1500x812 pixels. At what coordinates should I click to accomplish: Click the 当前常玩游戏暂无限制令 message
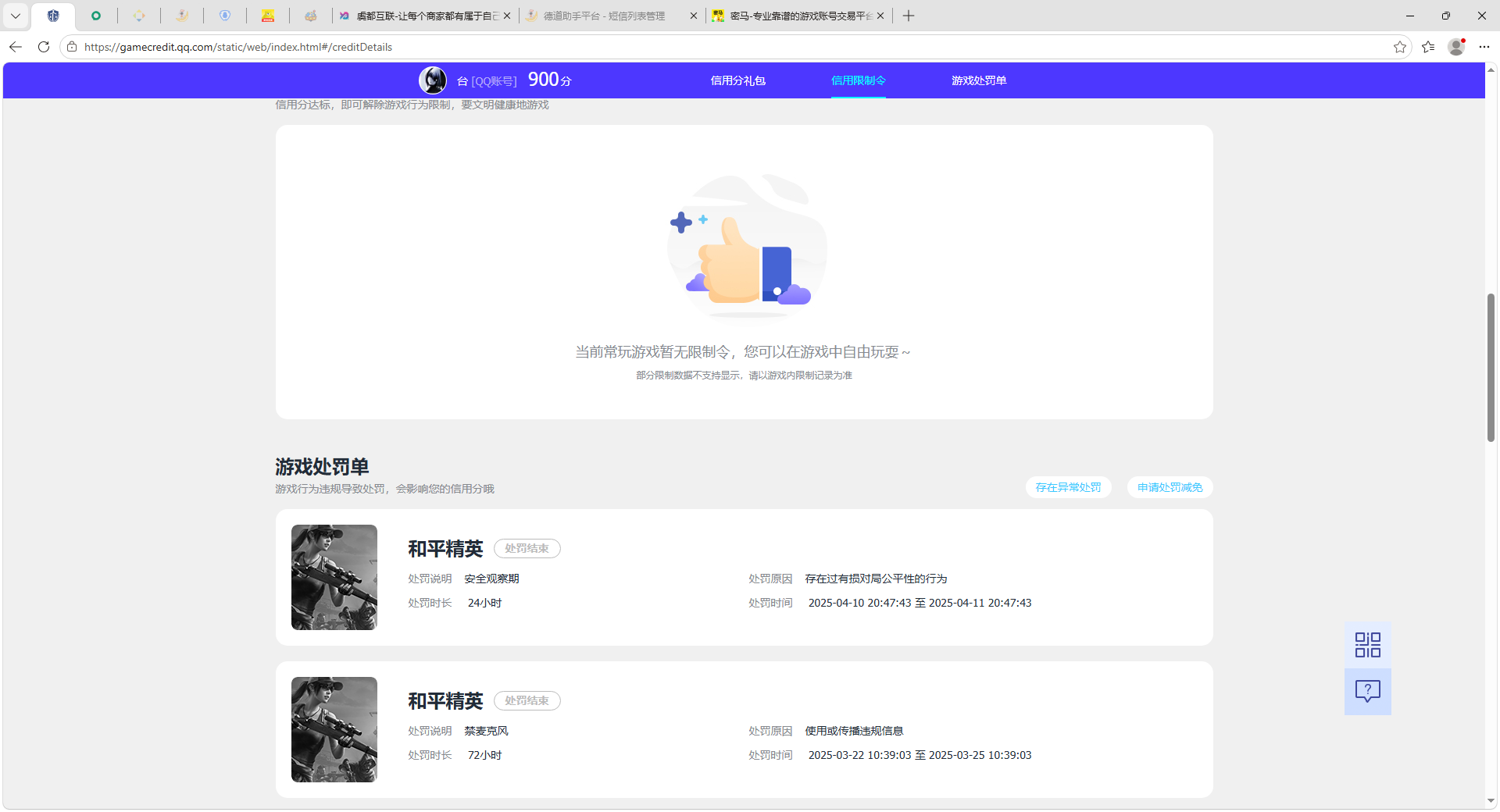coord(743,352)
